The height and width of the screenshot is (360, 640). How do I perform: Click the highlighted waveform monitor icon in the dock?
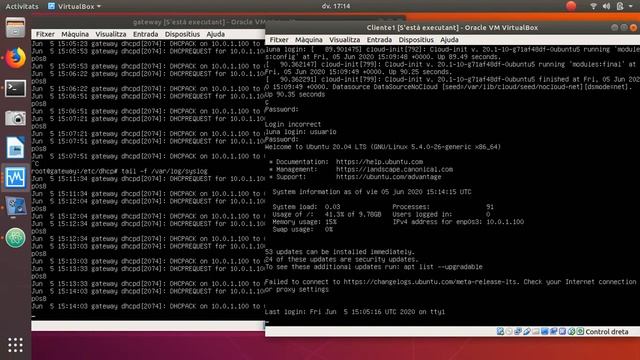pyautogui.click(x=16, y=178)
